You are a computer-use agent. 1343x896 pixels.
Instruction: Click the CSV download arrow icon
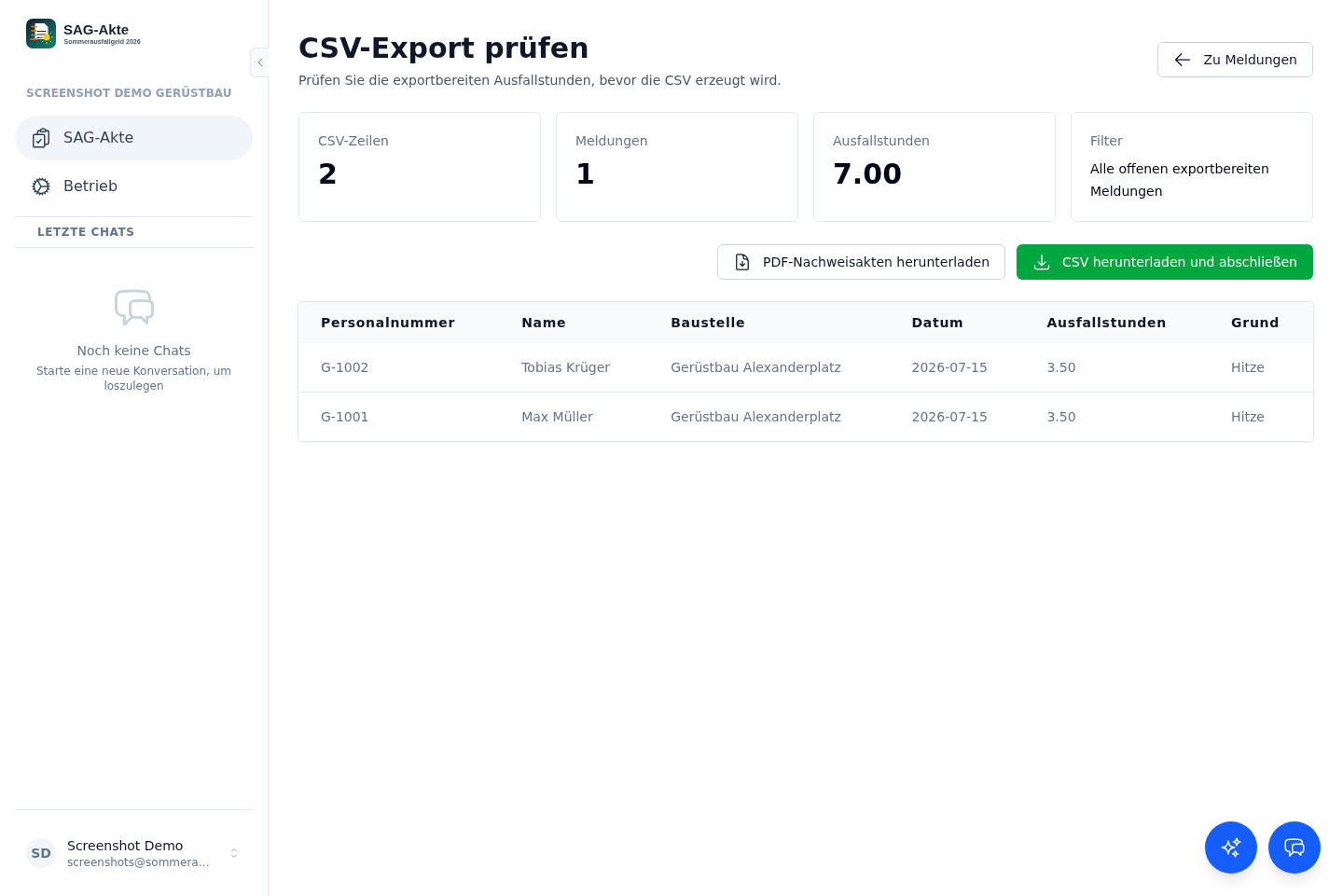point(1042,262)
